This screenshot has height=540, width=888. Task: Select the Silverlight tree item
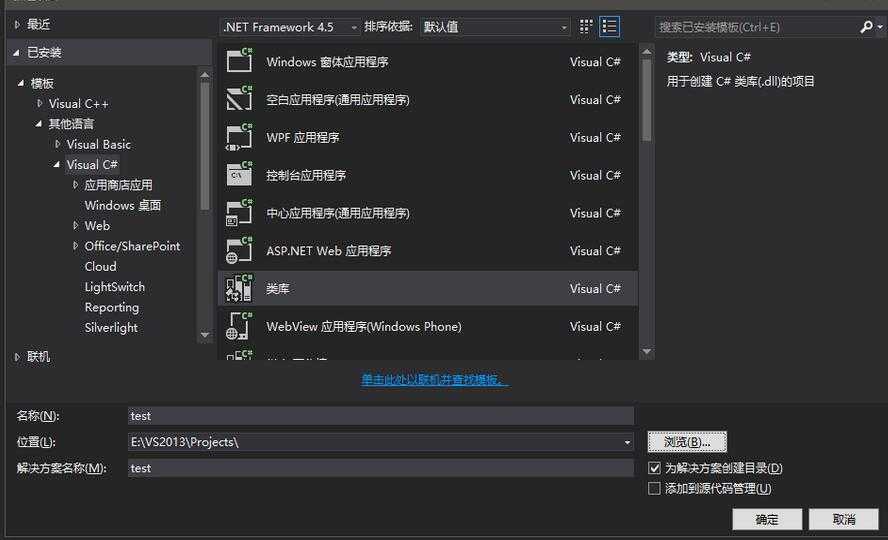pos(111,328)
